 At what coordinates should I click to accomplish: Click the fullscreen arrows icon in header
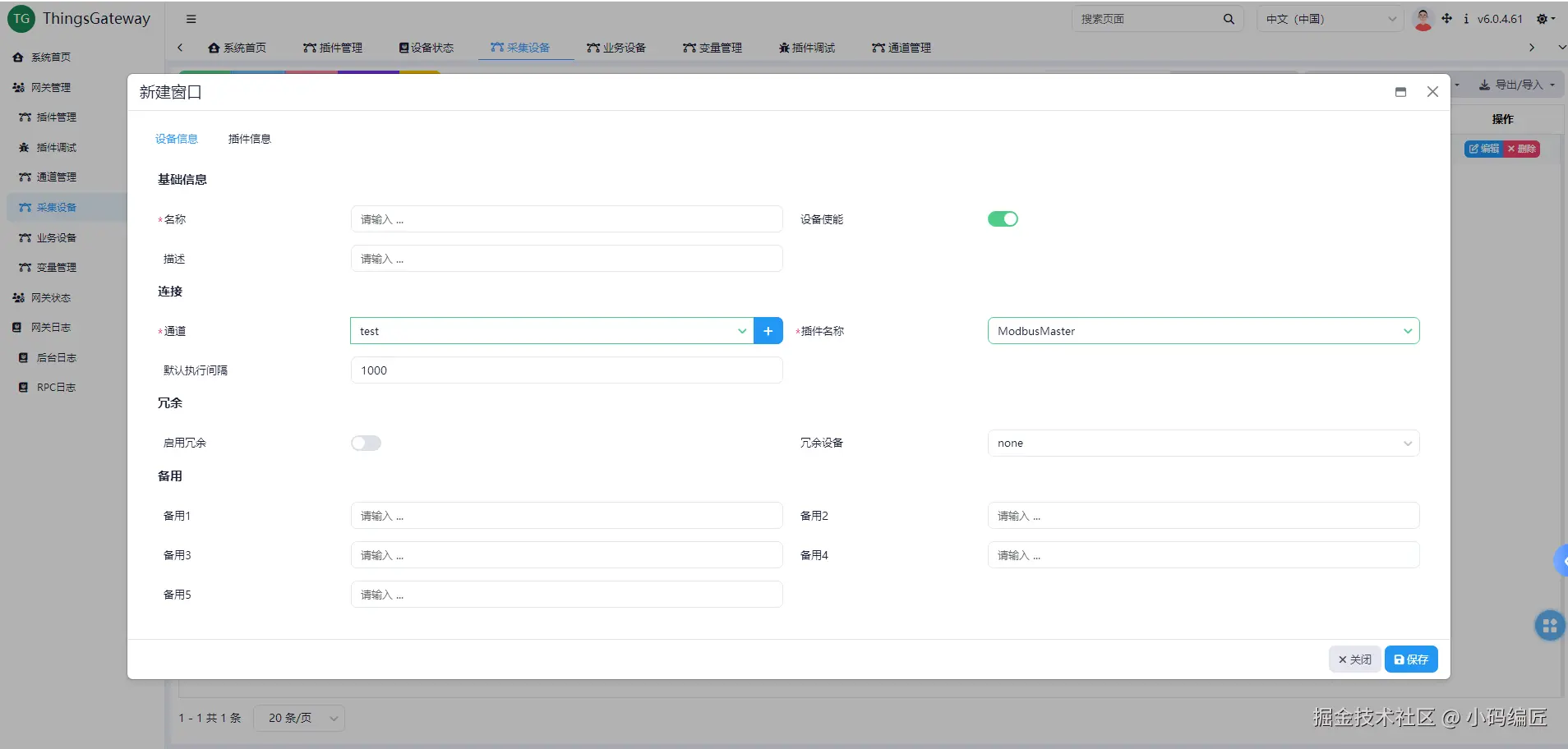[1447, 18]
